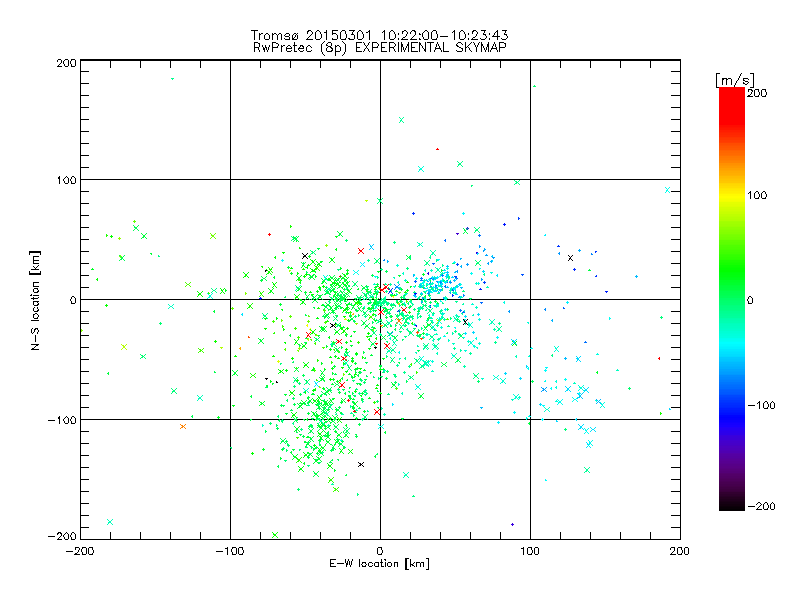Click the colorbar's '-200' label
This screenshot has width=800, height=600.
[761, 506]
